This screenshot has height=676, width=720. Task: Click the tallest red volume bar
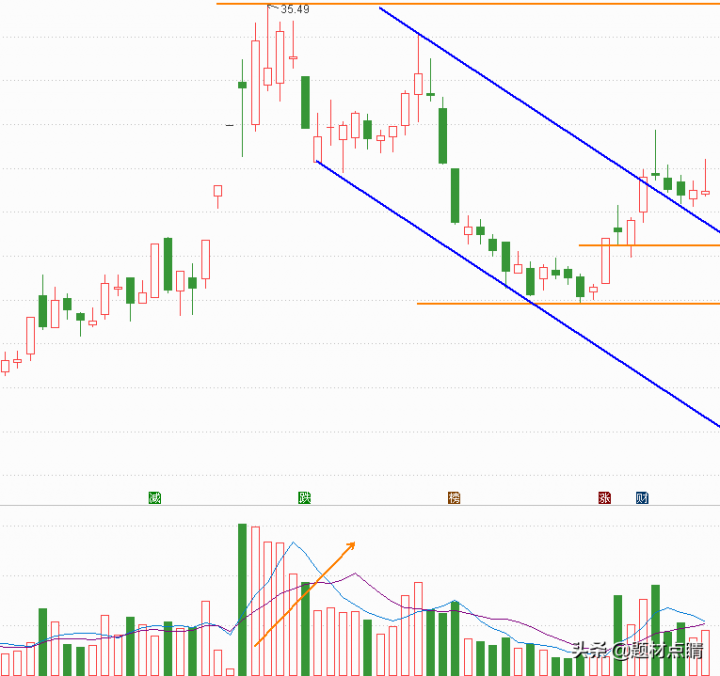255,600
